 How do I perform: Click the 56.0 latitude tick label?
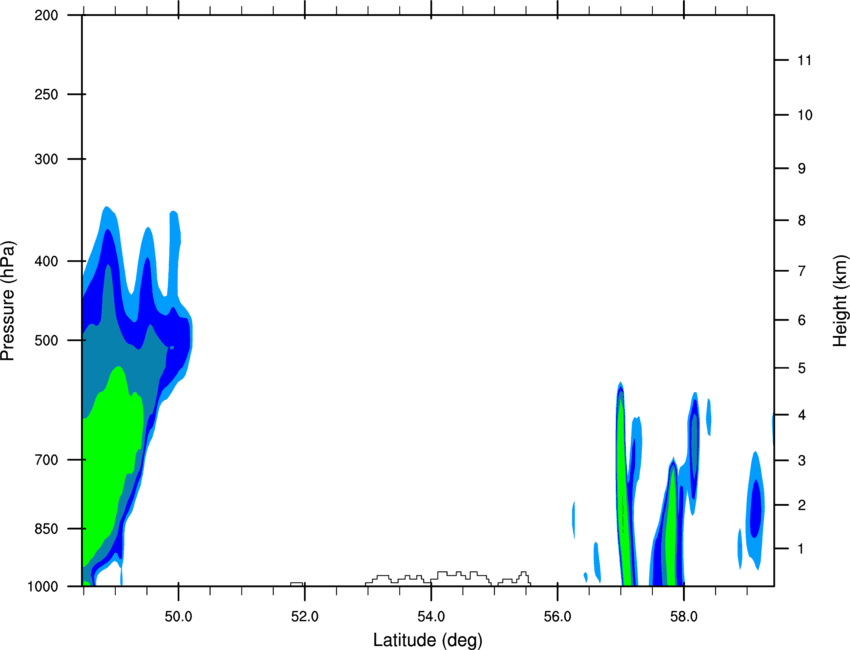tap(557, 617)
